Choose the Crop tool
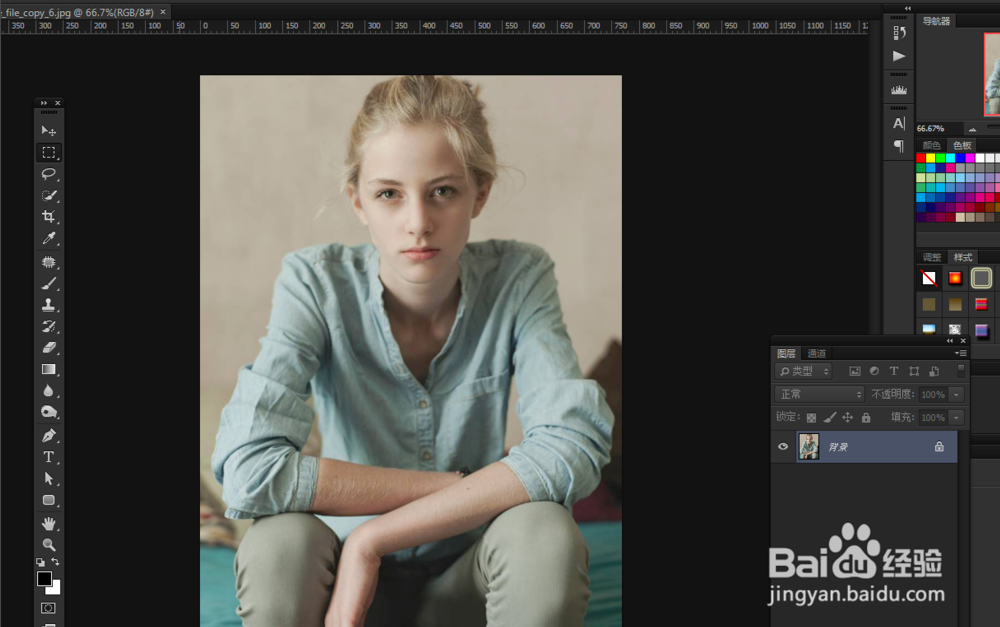Image resolution: width=1000 pixels, height=627 pixels. (x=48, y=217)
